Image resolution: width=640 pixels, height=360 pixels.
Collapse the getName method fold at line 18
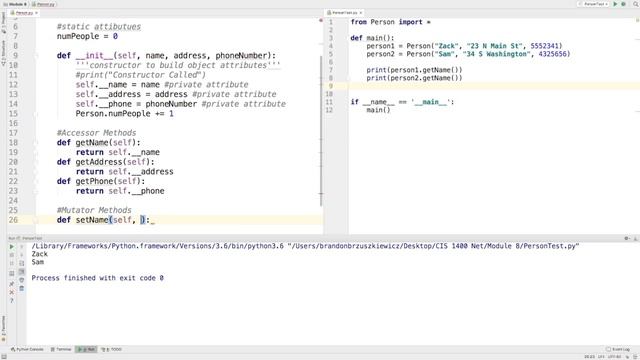tap(36, 142)
